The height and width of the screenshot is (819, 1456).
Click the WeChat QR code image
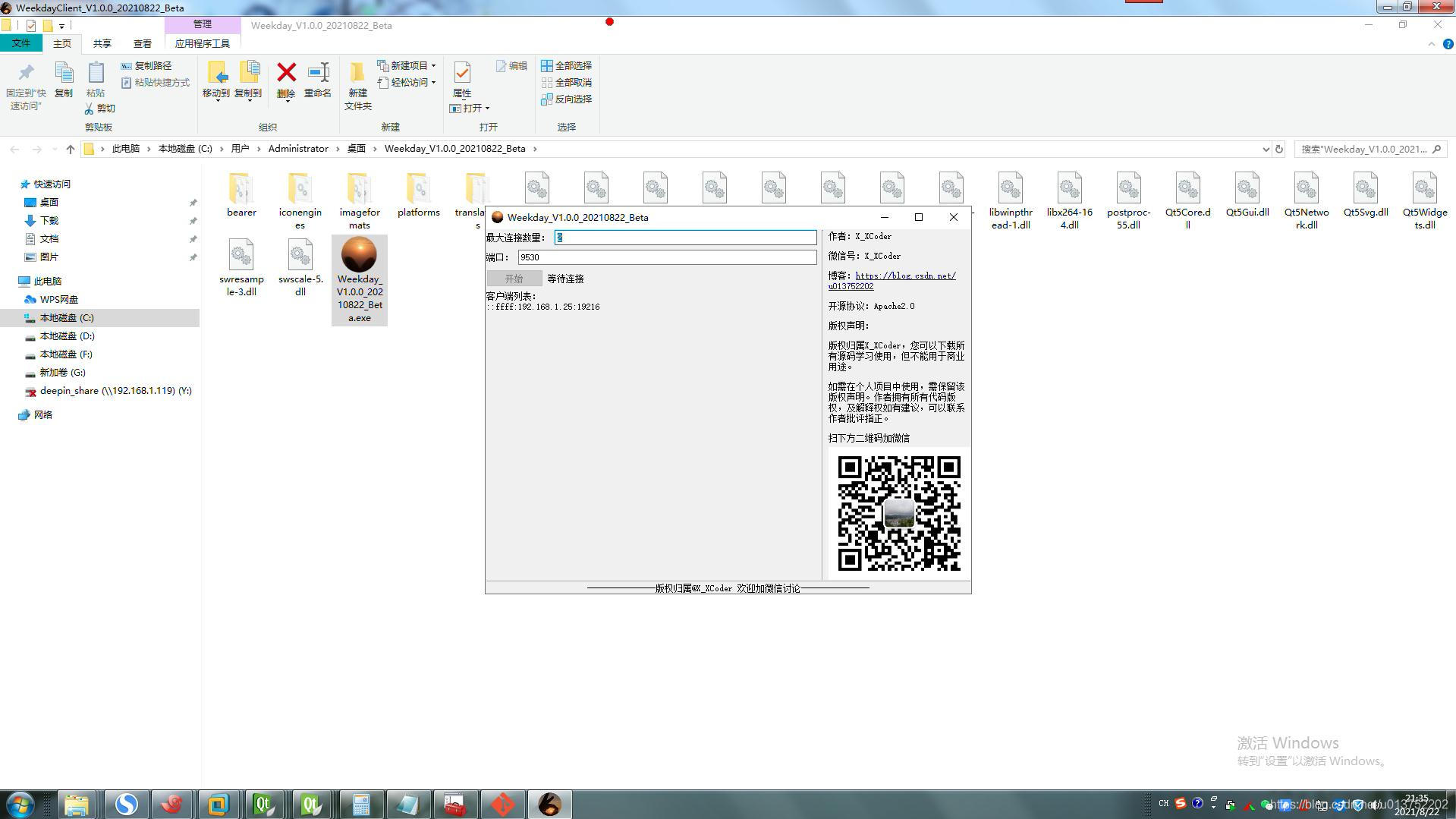click(x=899, y=513)
